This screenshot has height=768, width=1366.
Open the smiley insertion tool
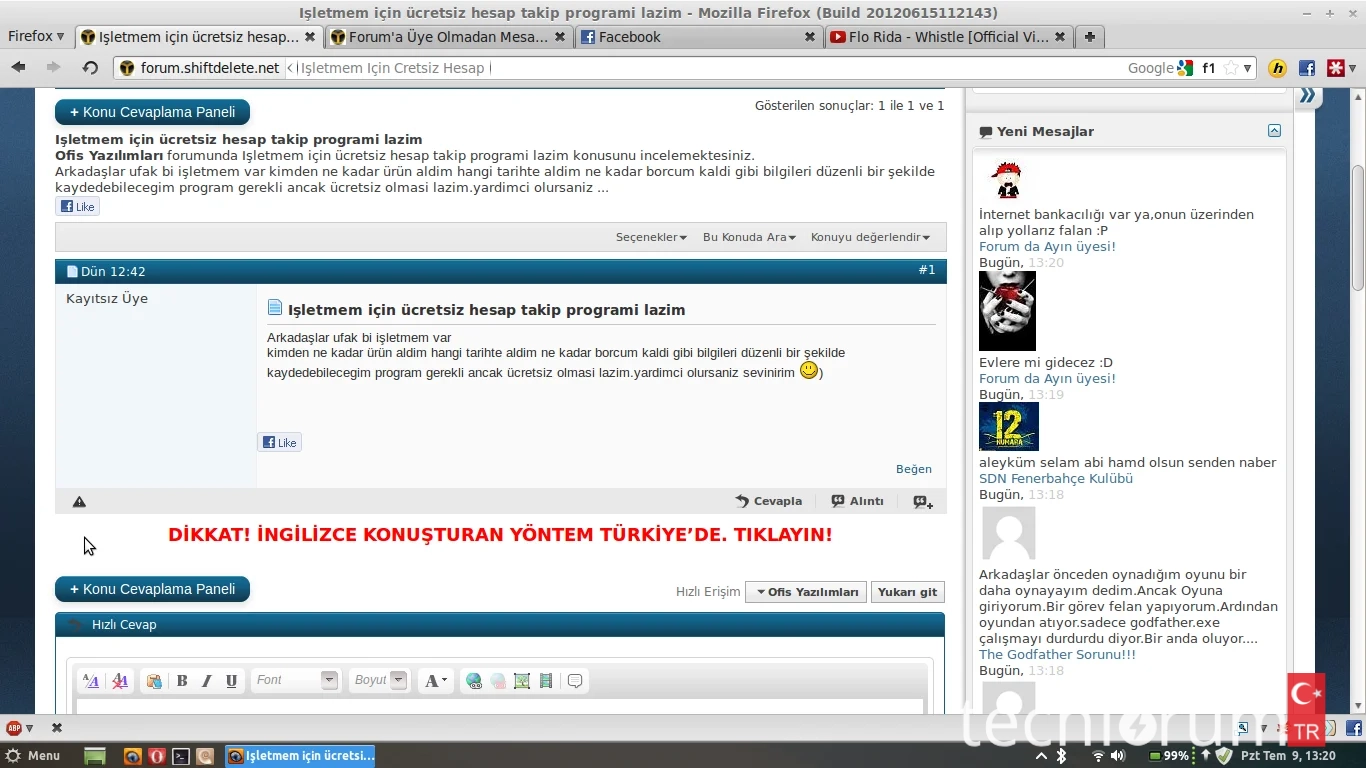(574, 681)
